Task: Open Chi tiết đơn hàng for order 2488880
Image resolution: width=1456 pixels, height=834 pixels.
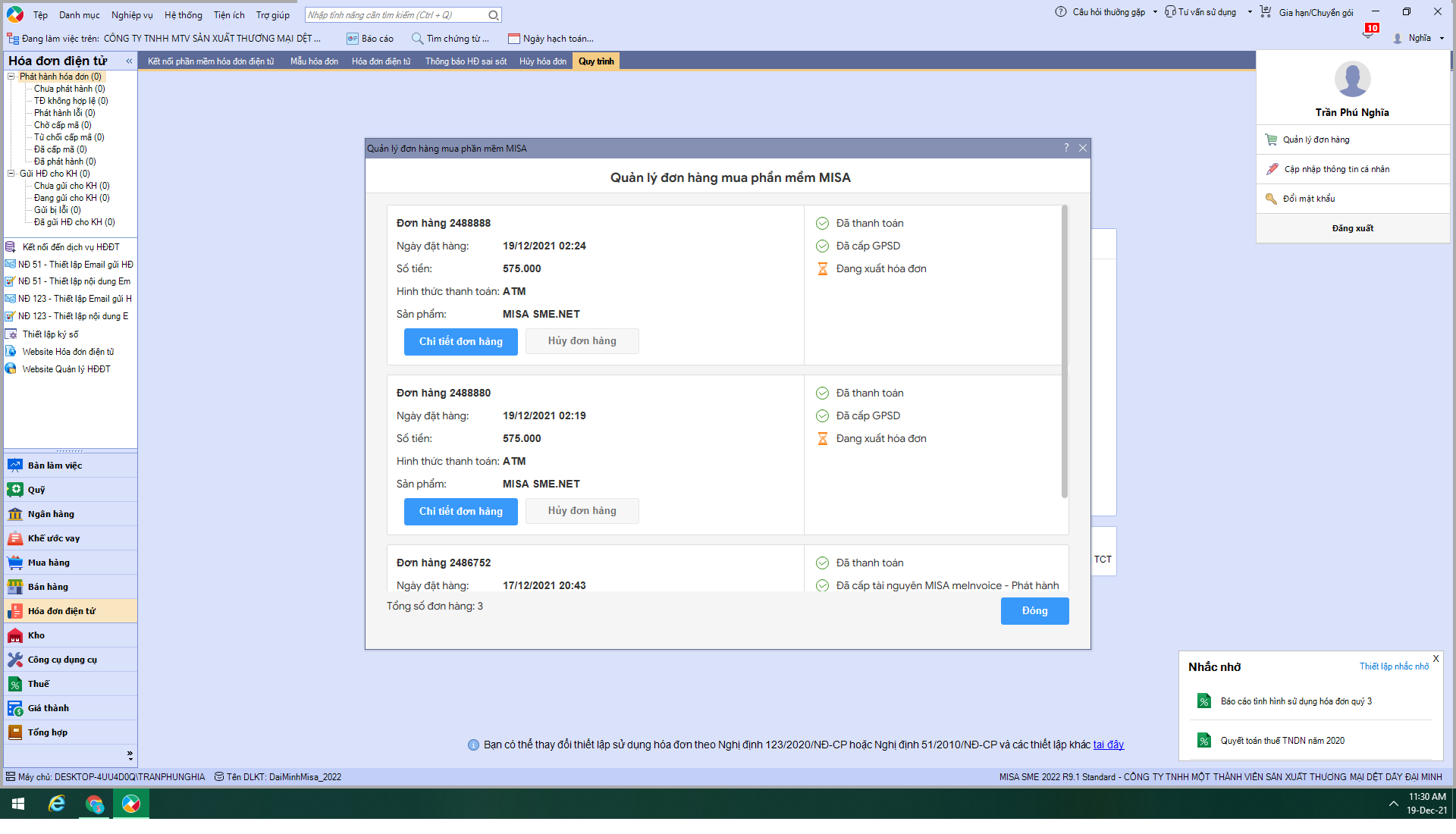Action: (x=461, y=511)
